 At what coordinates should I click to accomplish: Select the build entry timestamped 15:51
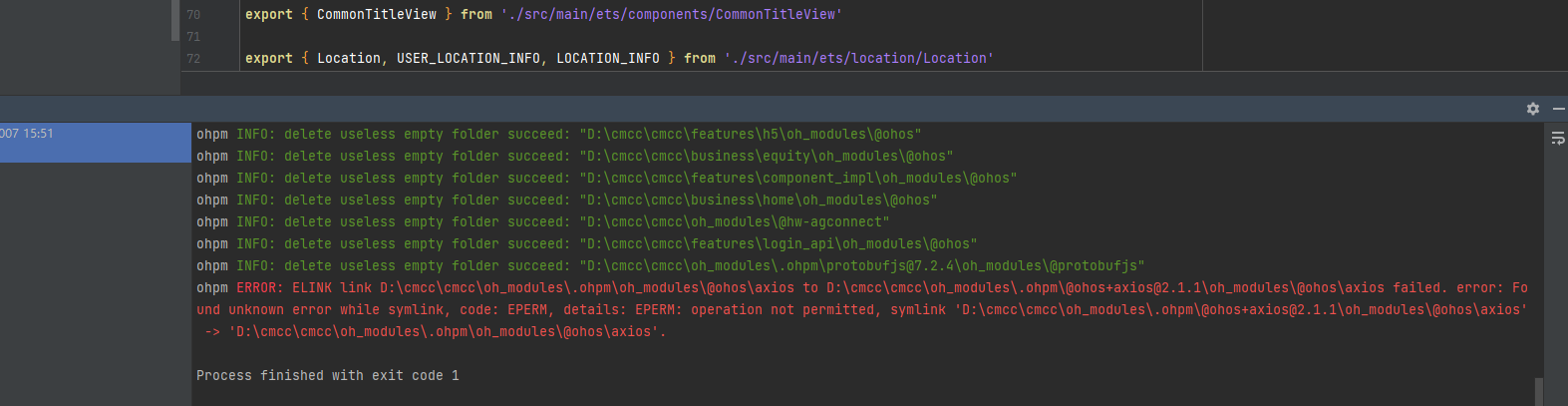click(96, 143)
